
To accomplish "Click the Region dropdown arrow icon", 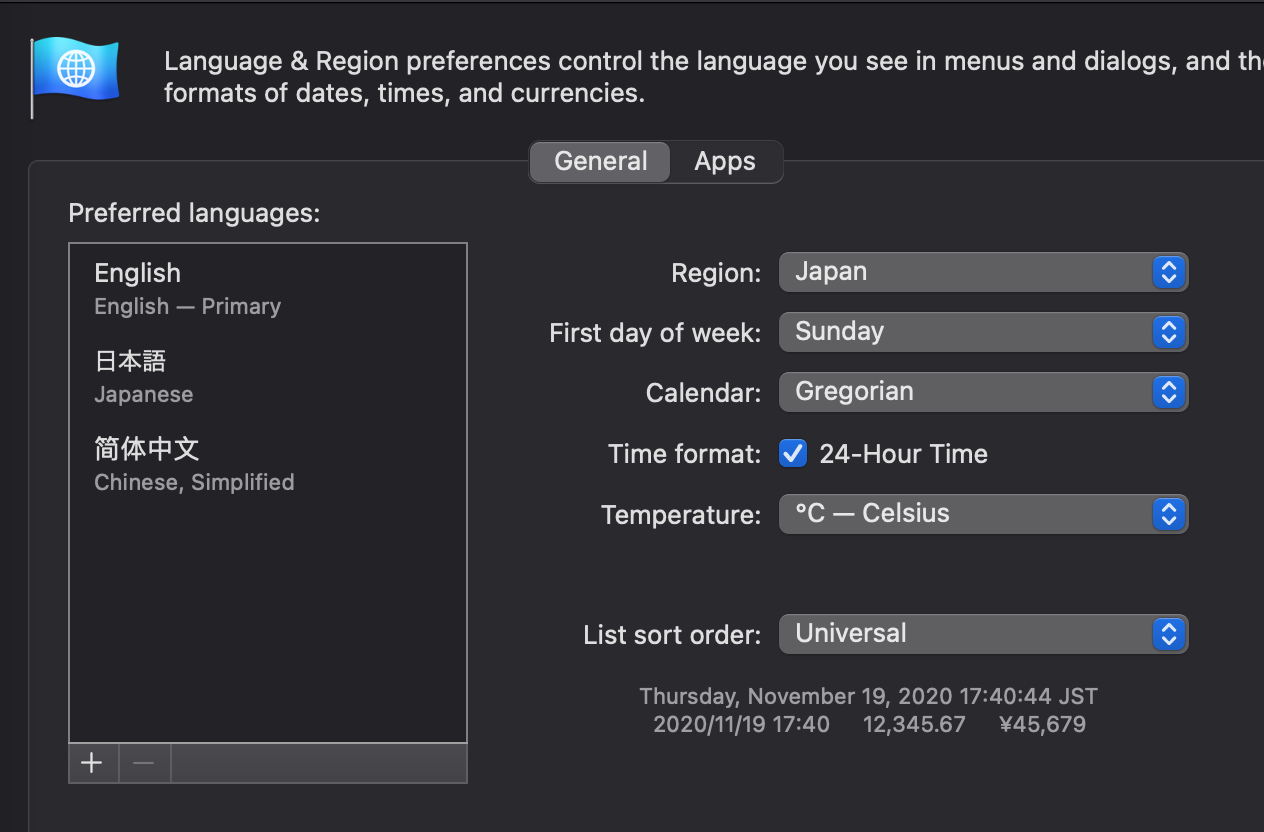I will (1168, 272).
